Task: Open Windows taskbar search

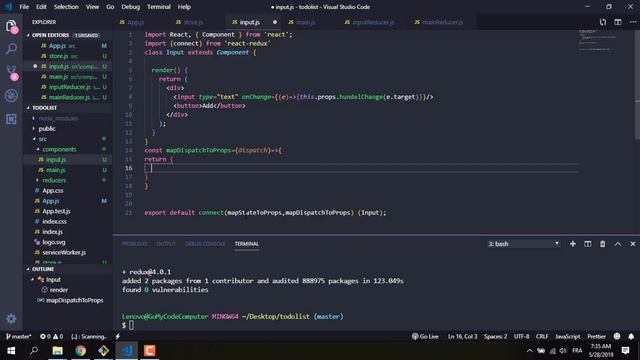Action: [x=34, y=351]
